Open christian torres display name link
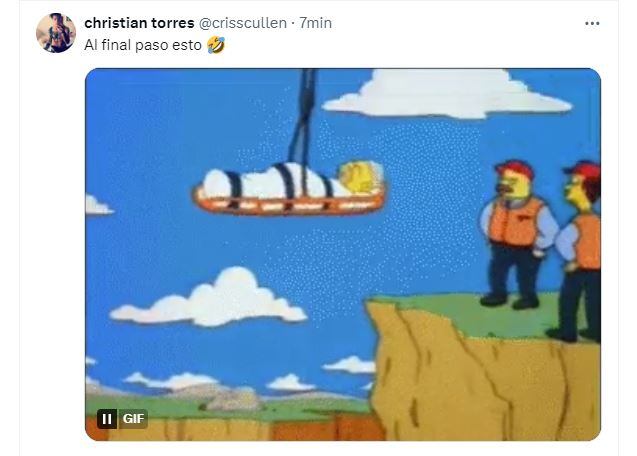This screenshot has height=456, width=637. (139, 23)
